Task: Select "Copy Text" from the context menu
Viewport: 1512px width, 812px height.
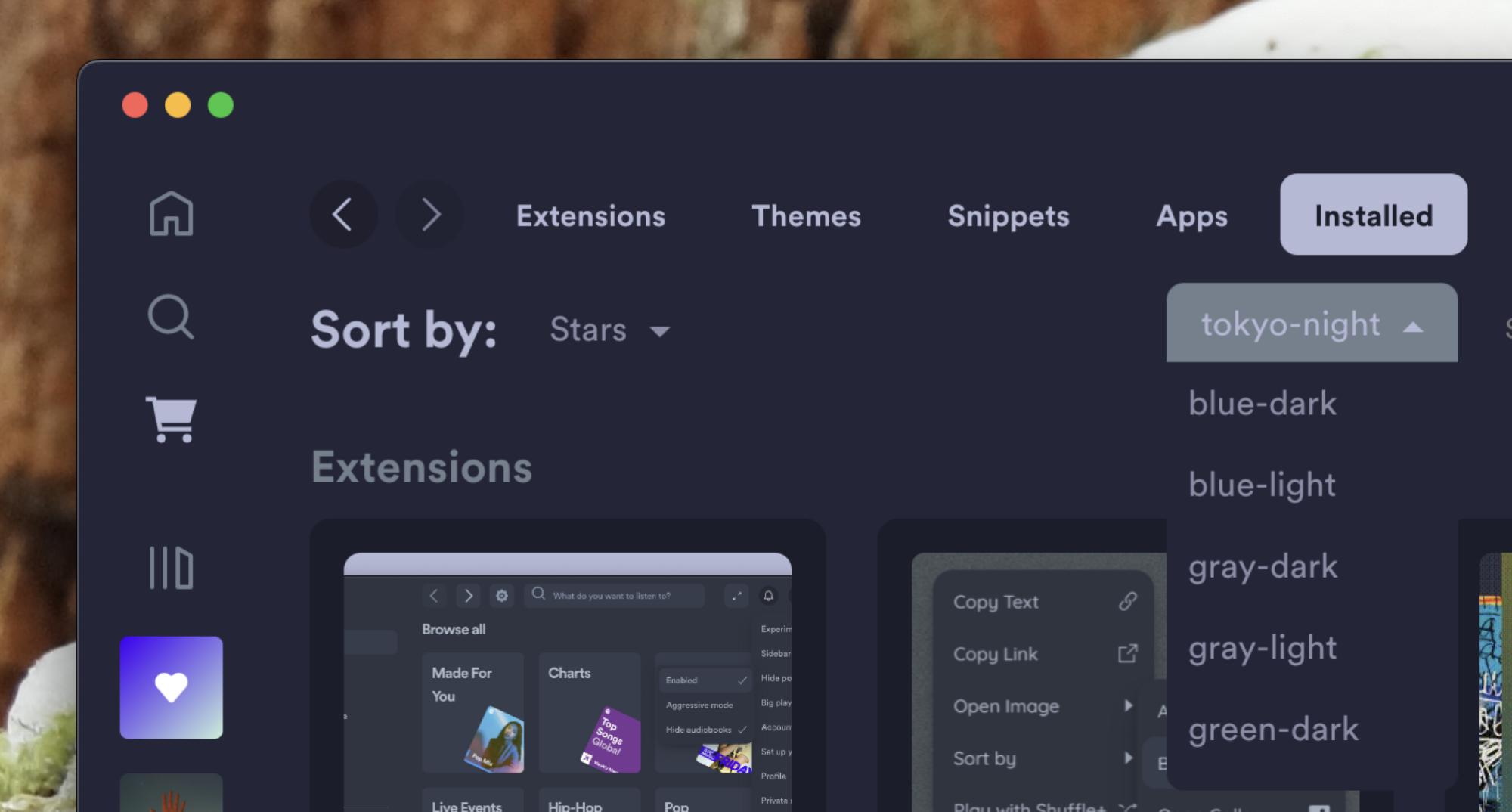Action: click(x=995, y=602)
